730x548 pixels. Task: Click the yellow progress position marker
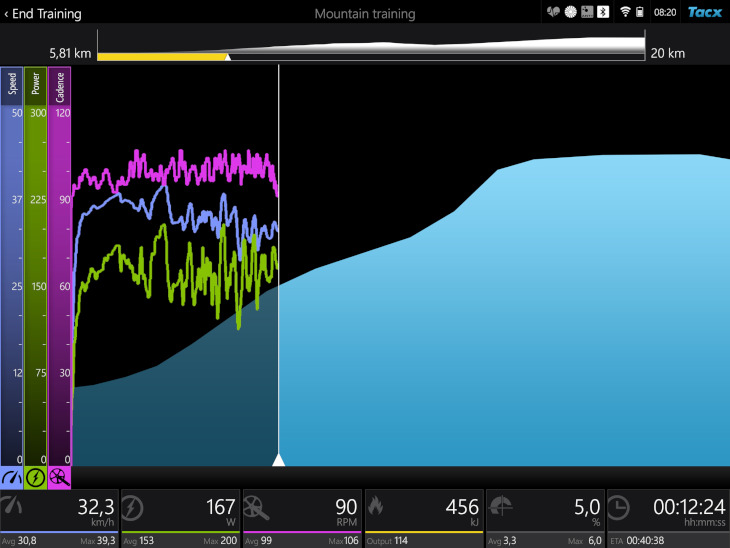(228, 57)
